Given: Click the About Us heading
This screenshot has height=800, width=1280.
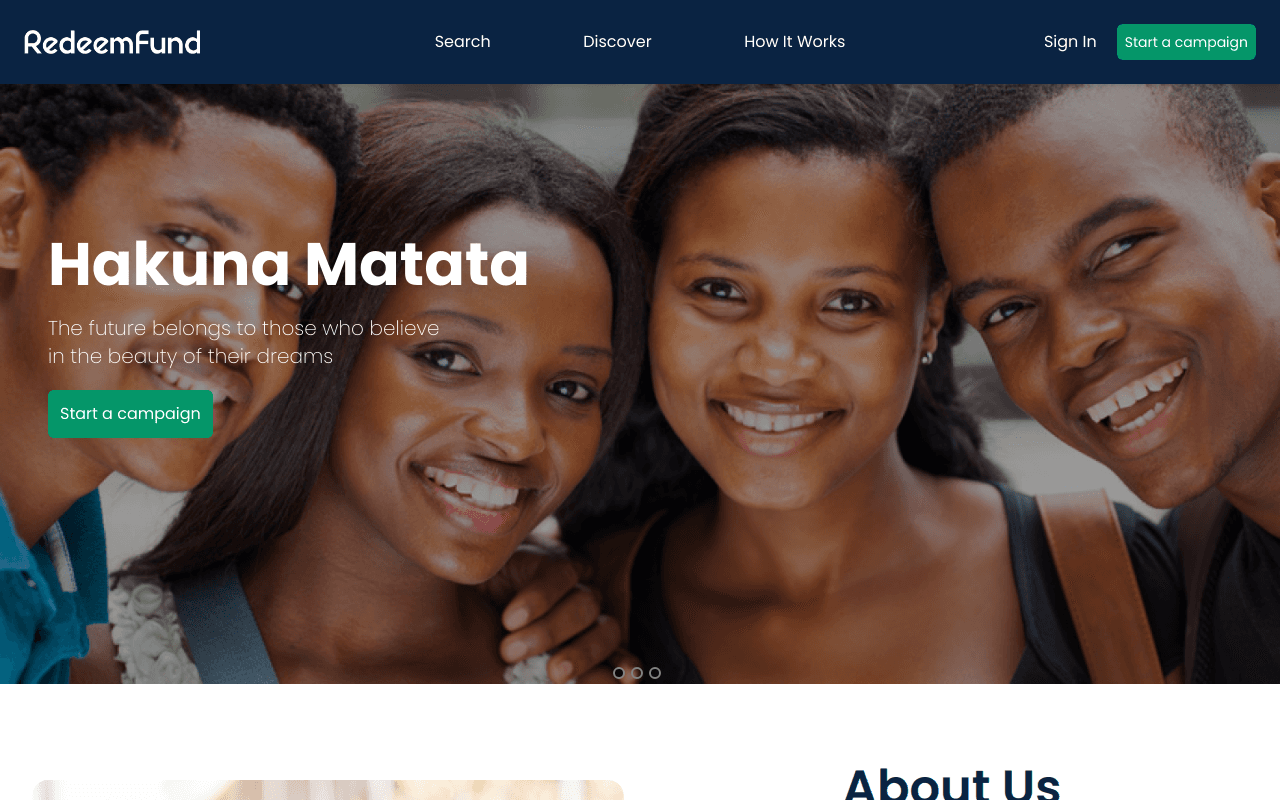Looking at the screenshot, I should click(x=952, y=784).
